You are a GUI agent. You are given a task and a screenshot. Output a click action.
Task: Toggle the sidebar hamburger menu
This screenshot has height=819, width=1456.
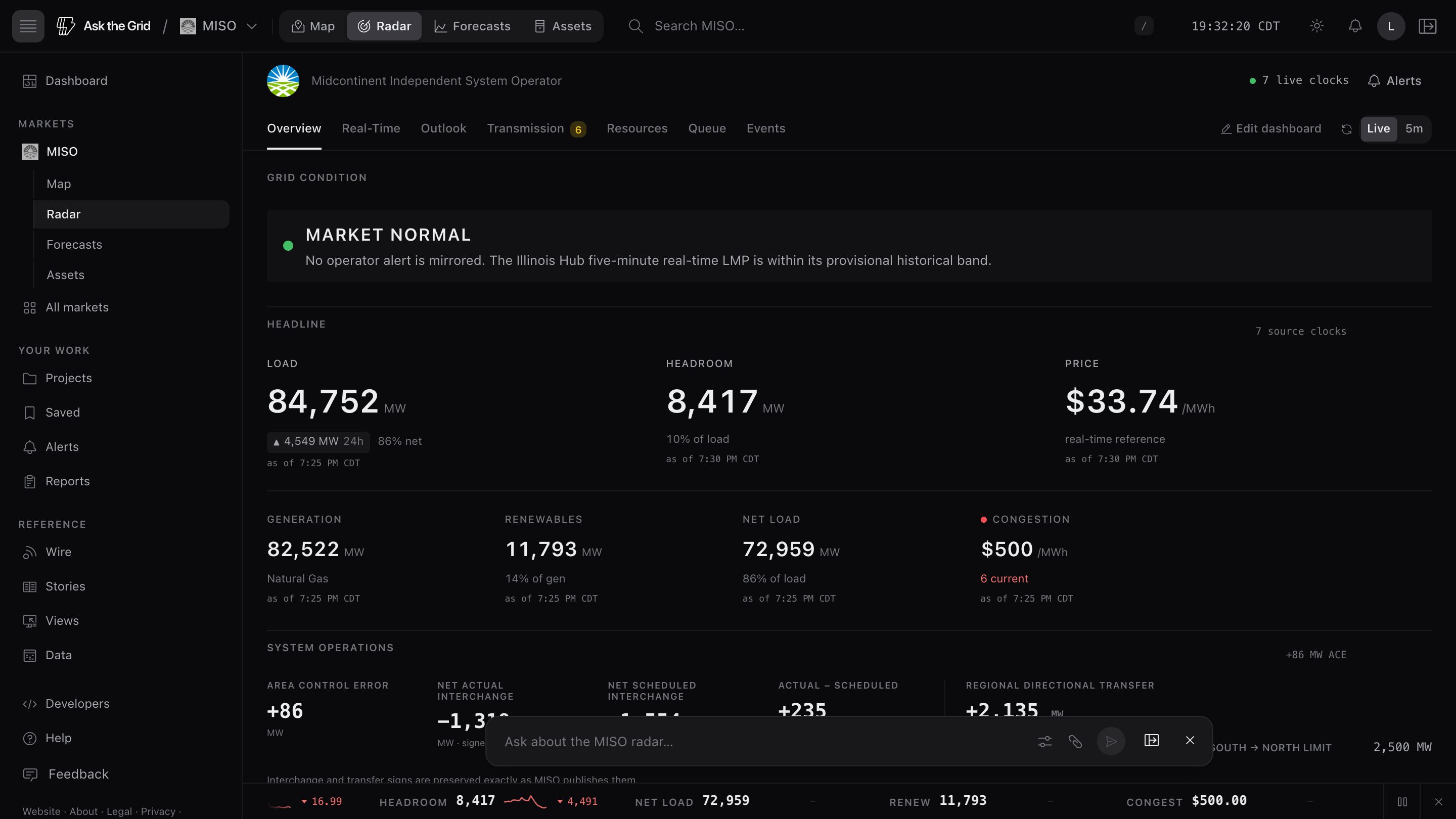coord(28,26)
